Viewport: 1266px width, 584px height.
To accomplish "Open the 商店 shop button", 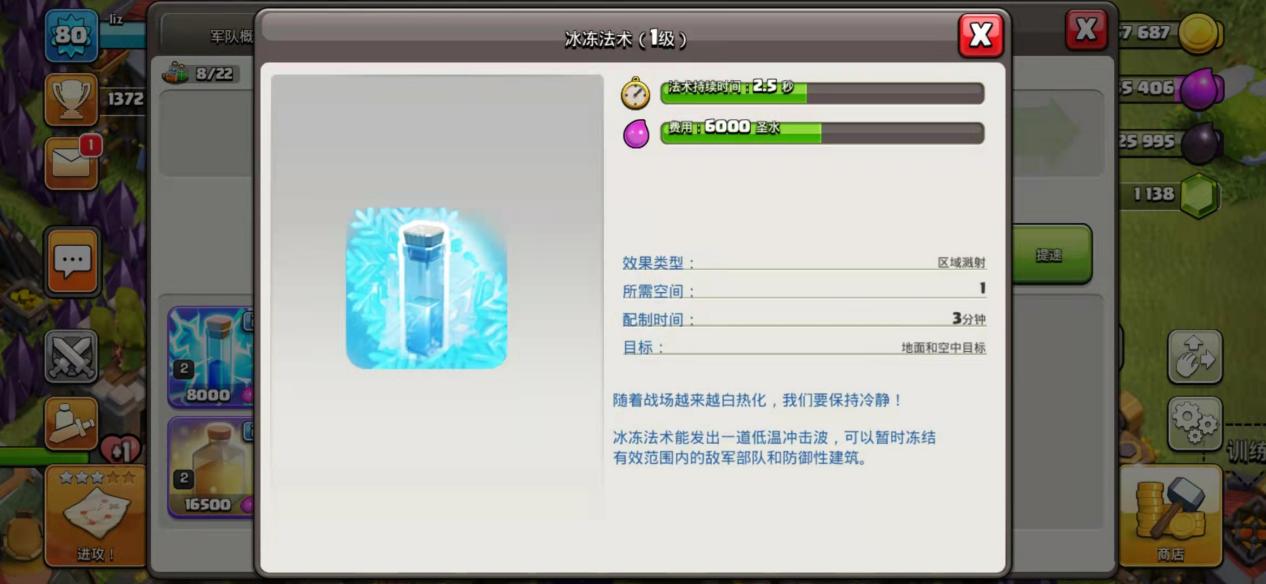I will [x=1171, y=515].
